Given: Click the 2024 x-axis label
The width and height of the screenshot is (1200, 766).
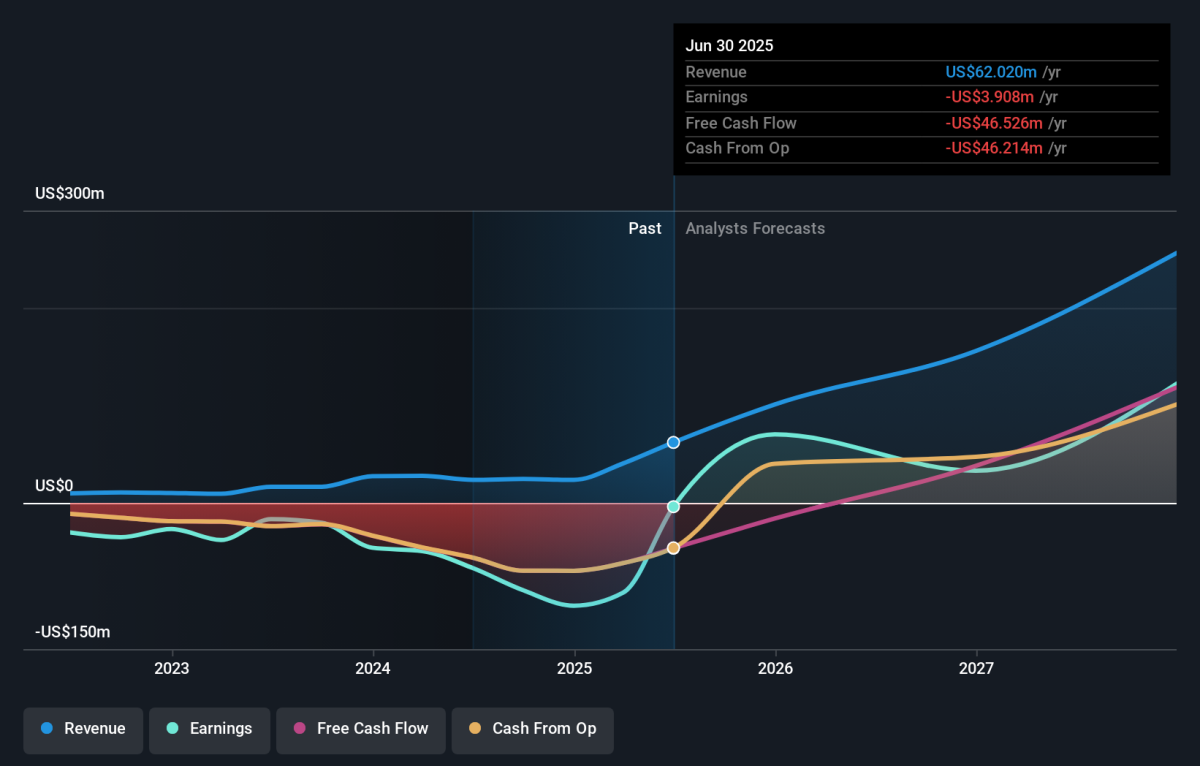Looking at the screenshot, I should [373, 667].
